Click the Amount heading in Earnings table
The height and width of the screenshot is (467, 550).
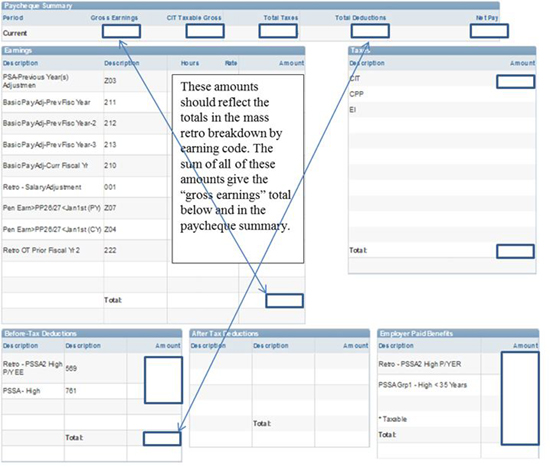[291, 63]
